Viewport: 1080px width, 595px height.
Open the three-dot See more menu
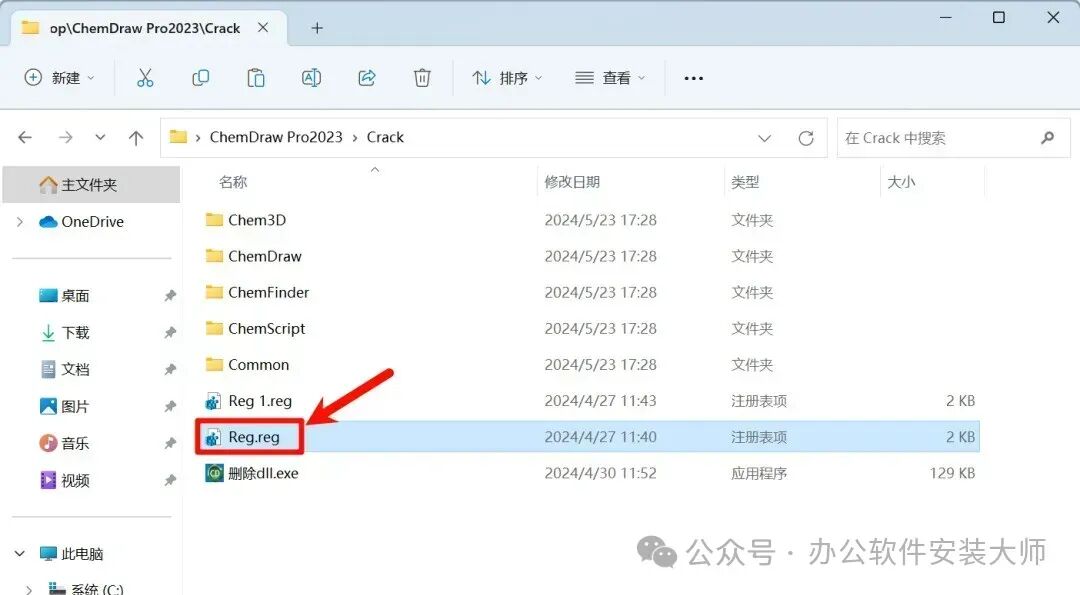(694, 79)
